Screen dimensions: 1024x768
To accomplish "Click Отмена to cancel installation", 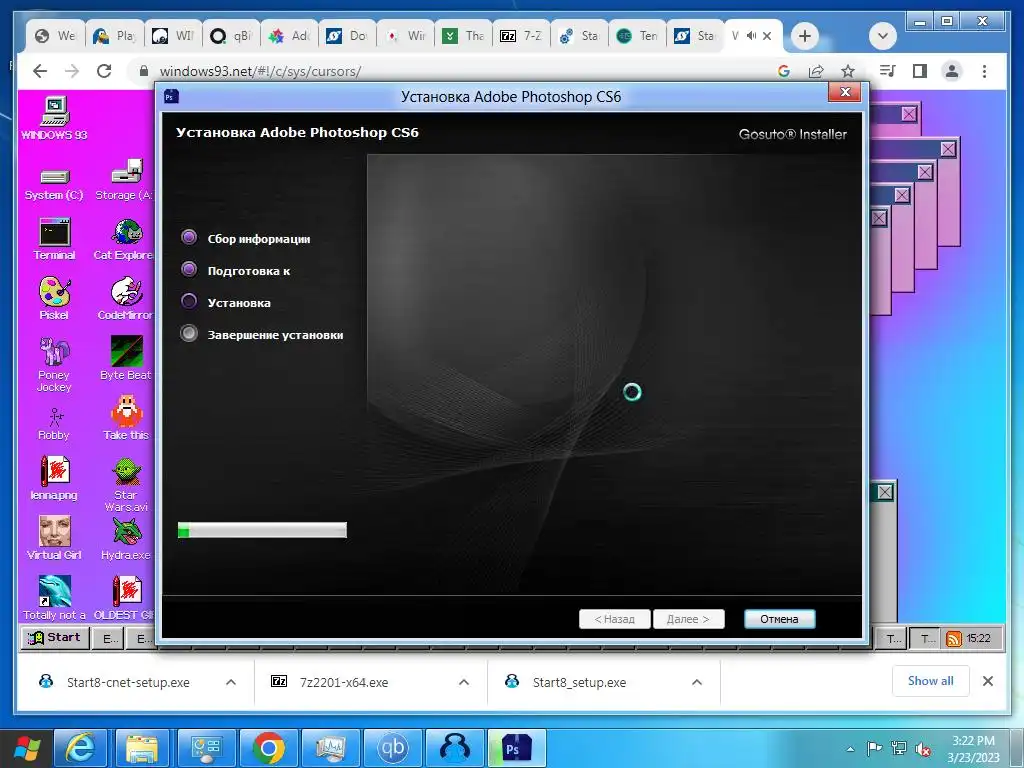I will click(x=780, y=619).
